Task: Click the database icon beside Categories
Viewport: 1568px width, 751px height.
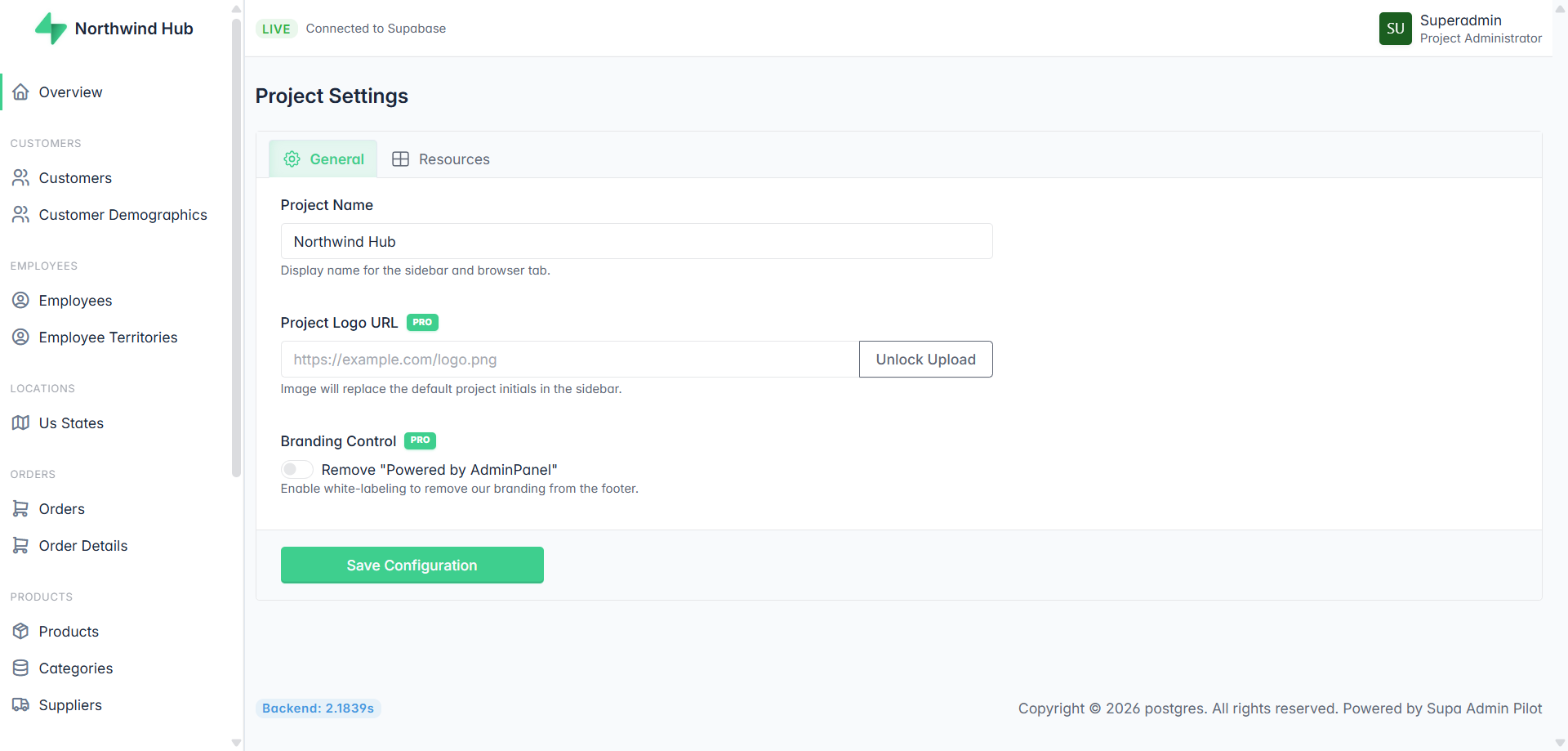Action: click(x=21, y=668)
